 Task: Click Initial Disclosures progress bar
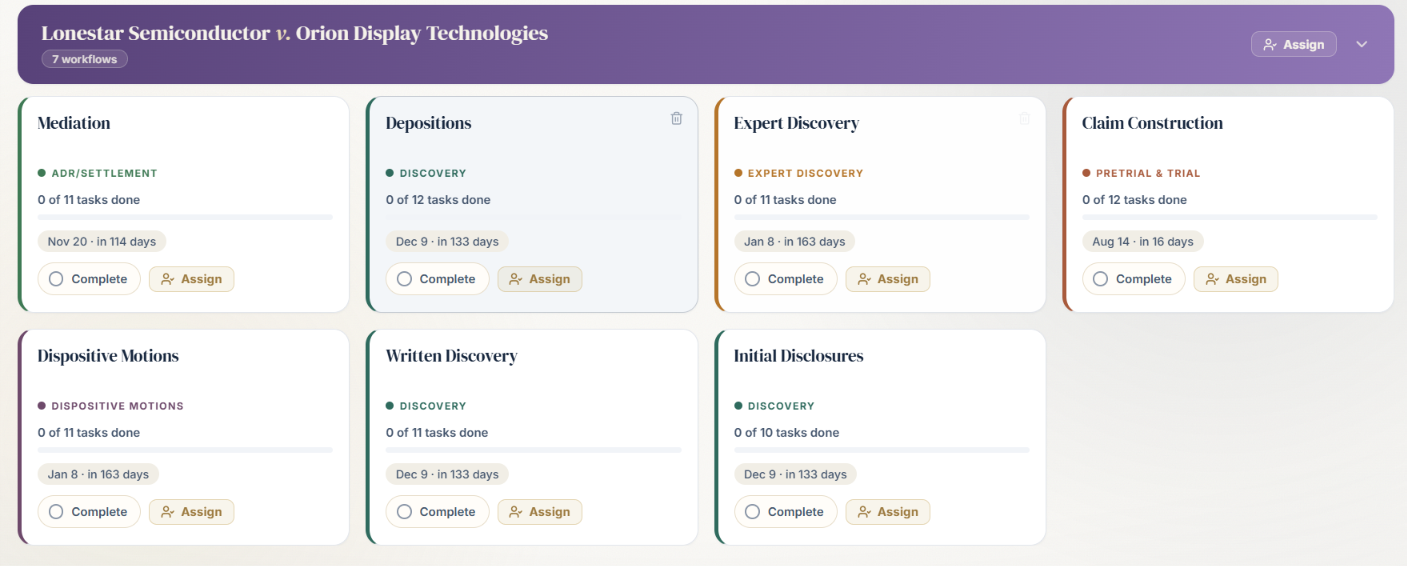click(881, 450)
